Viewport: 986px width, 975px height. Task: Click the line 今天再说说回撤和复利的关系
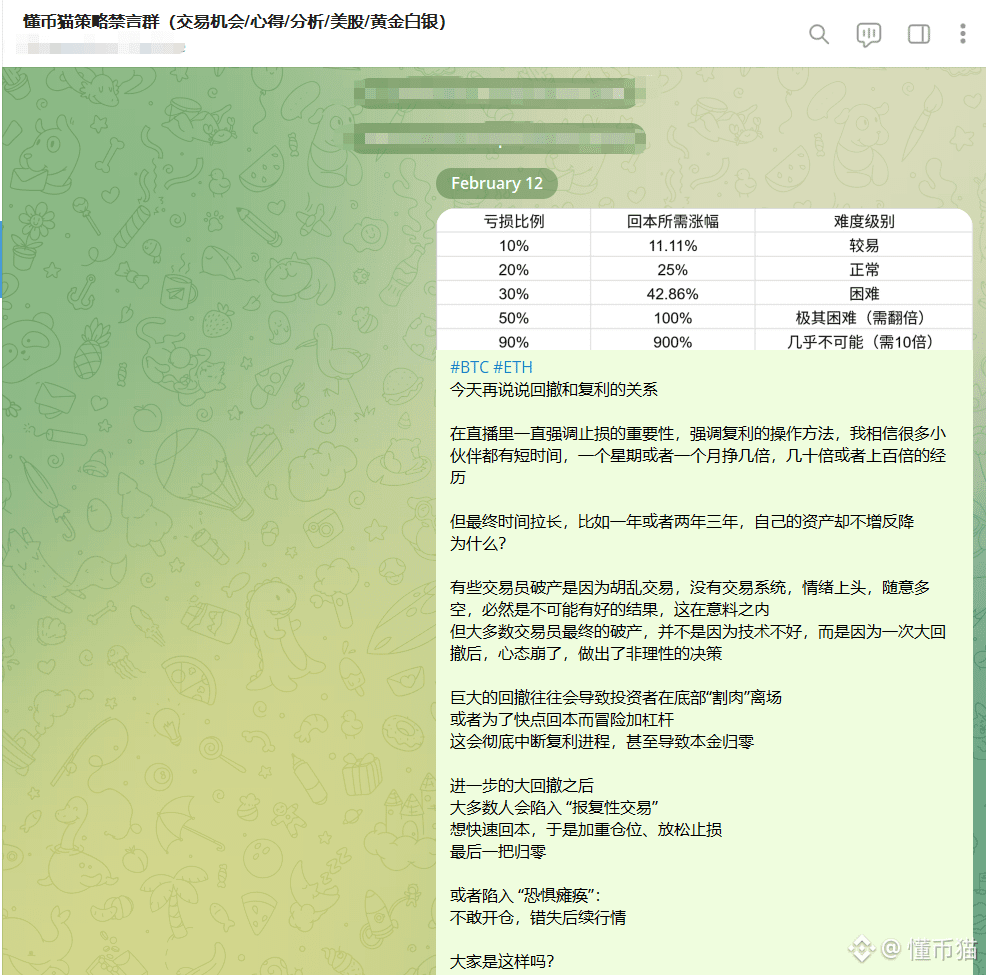click(553, 390)
